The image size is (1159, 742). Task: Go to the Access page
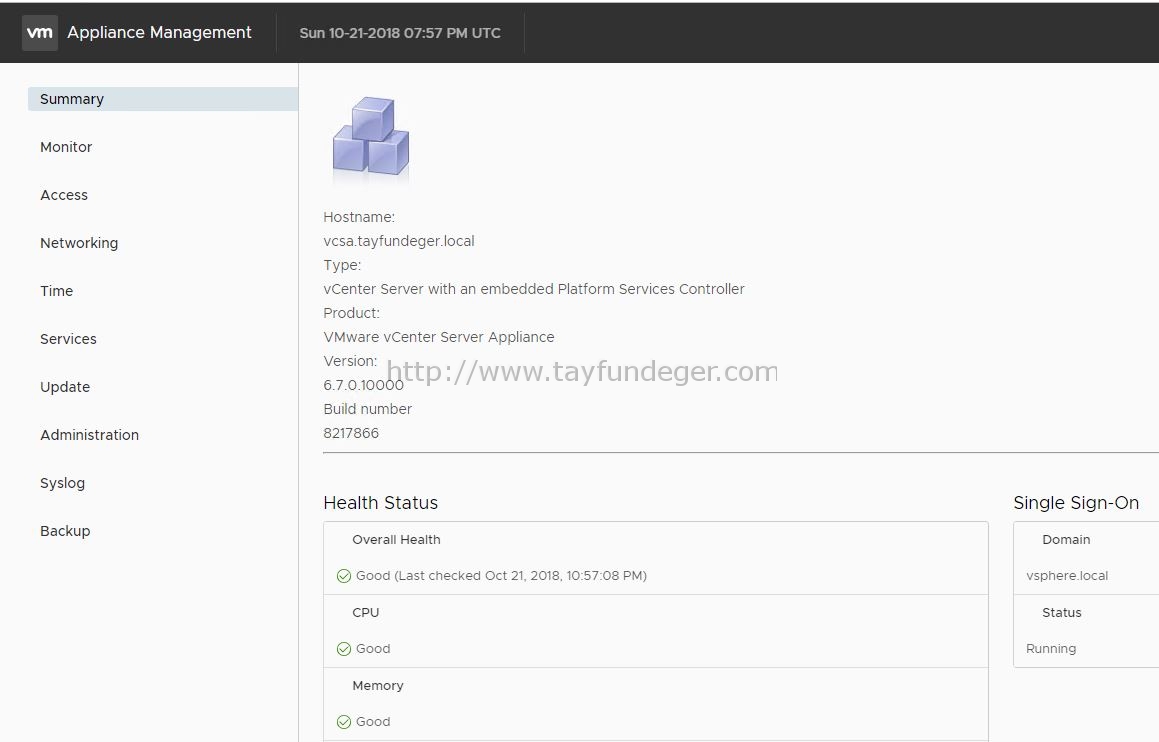point(64,195)
